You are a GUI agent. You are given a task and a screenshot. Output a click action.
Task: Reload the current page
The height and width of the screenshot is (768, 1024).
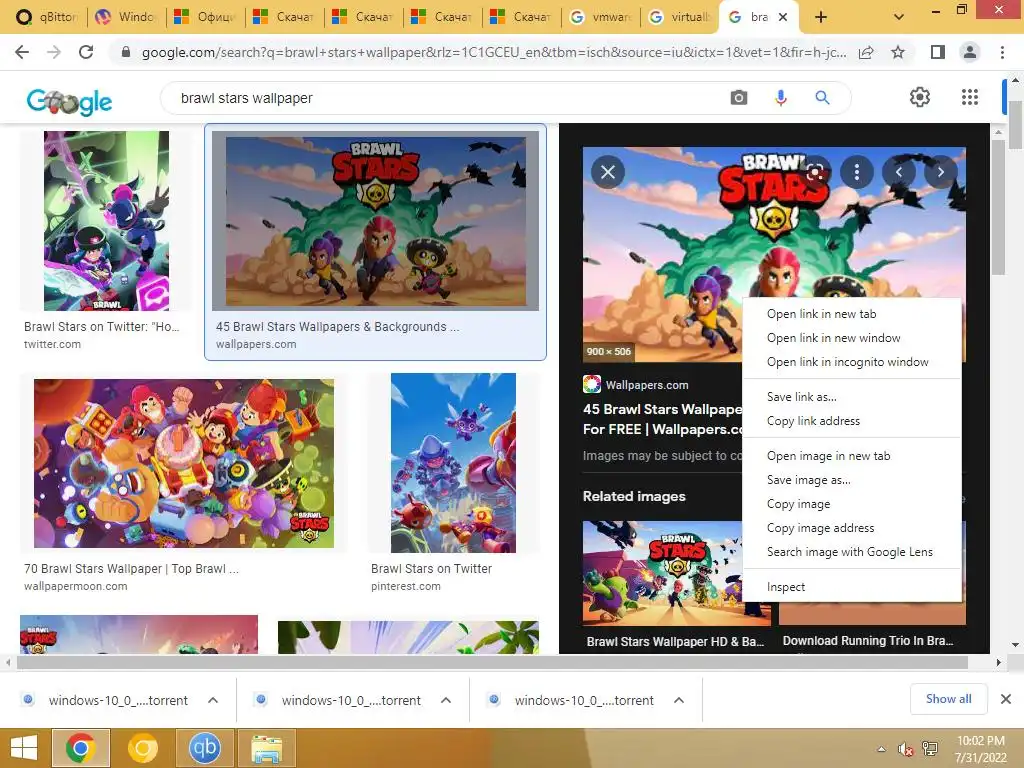click(x=86, y=52)
